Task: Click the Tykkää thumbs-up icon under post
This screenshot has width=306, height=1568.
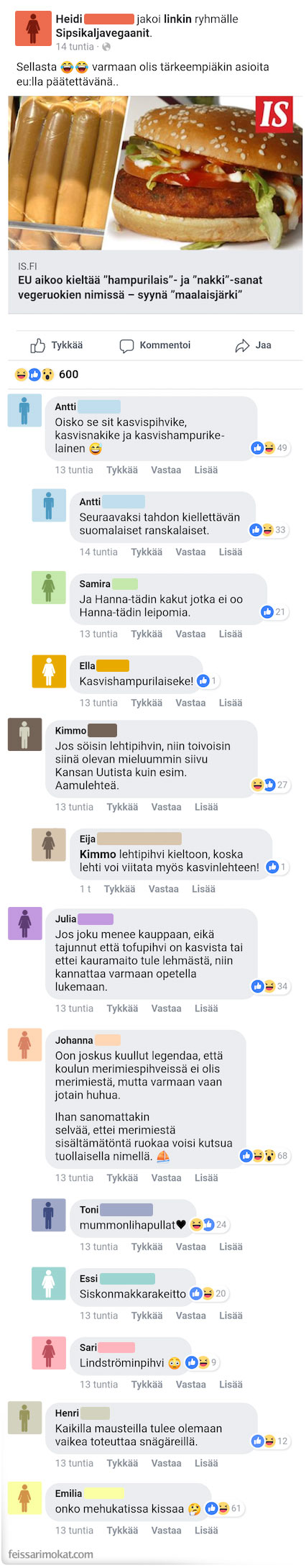Action: [x=38, y=346]
